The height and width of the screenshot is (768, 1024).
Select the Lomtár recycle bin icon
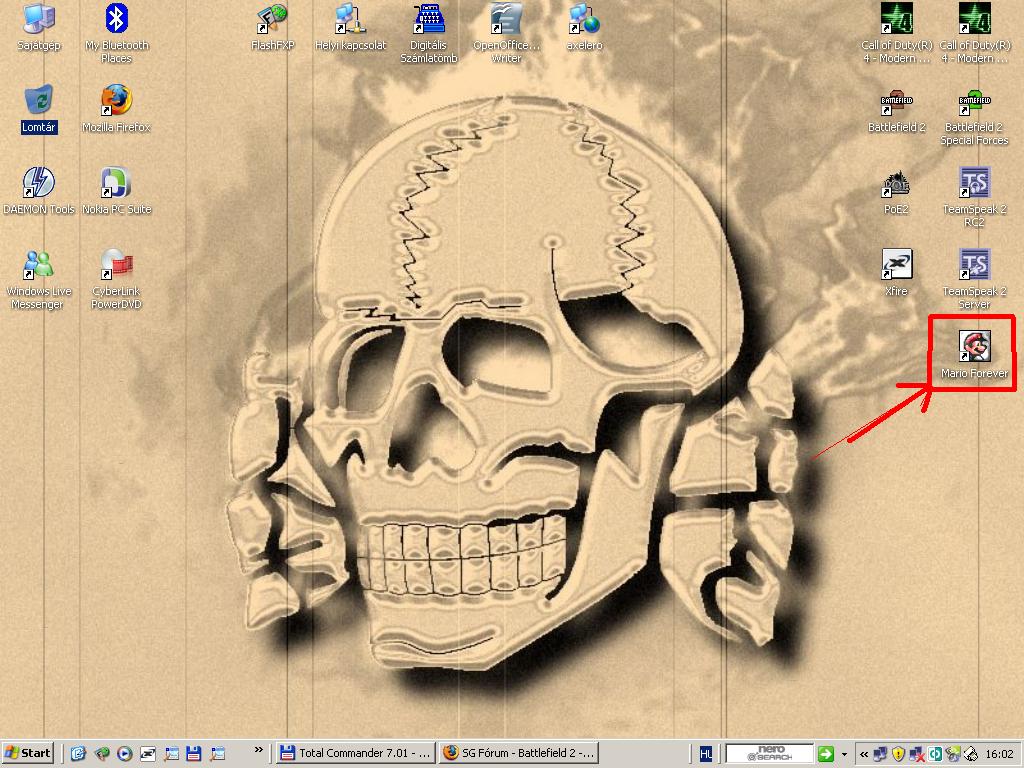click(x=38, y=101)
